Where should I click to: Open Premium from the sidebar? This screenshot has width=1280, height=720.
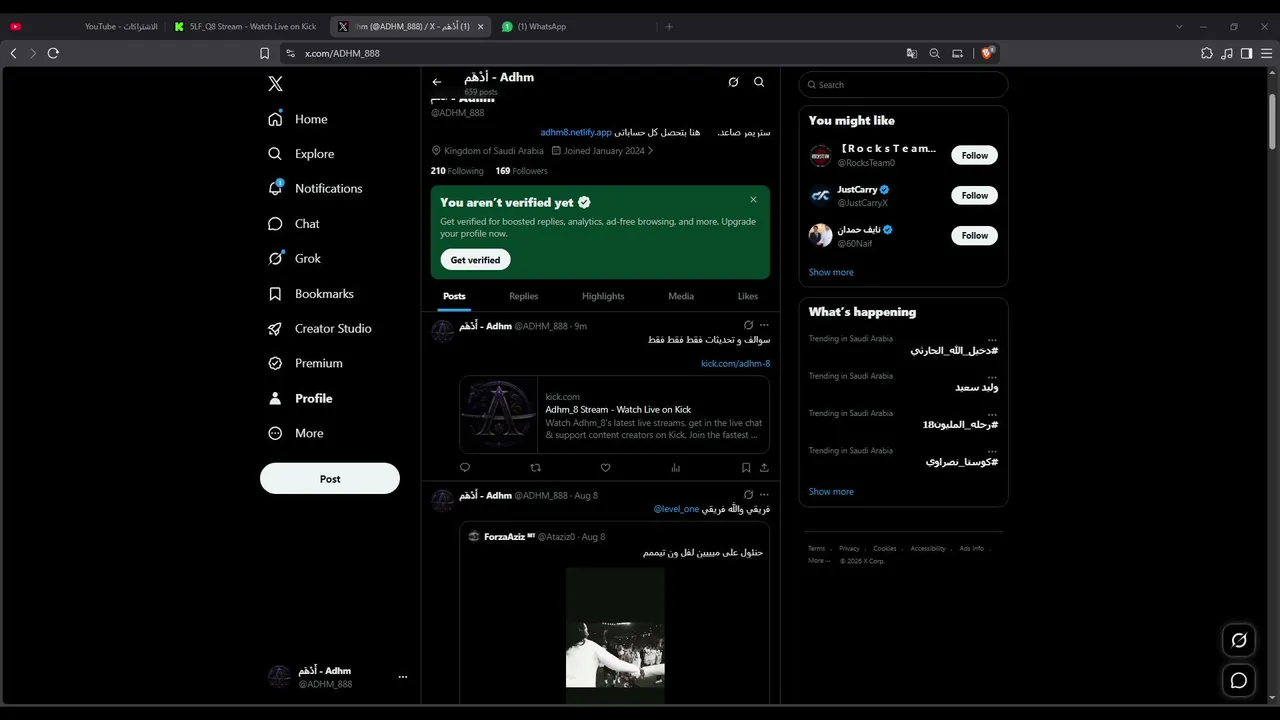(x=305, y=363)
